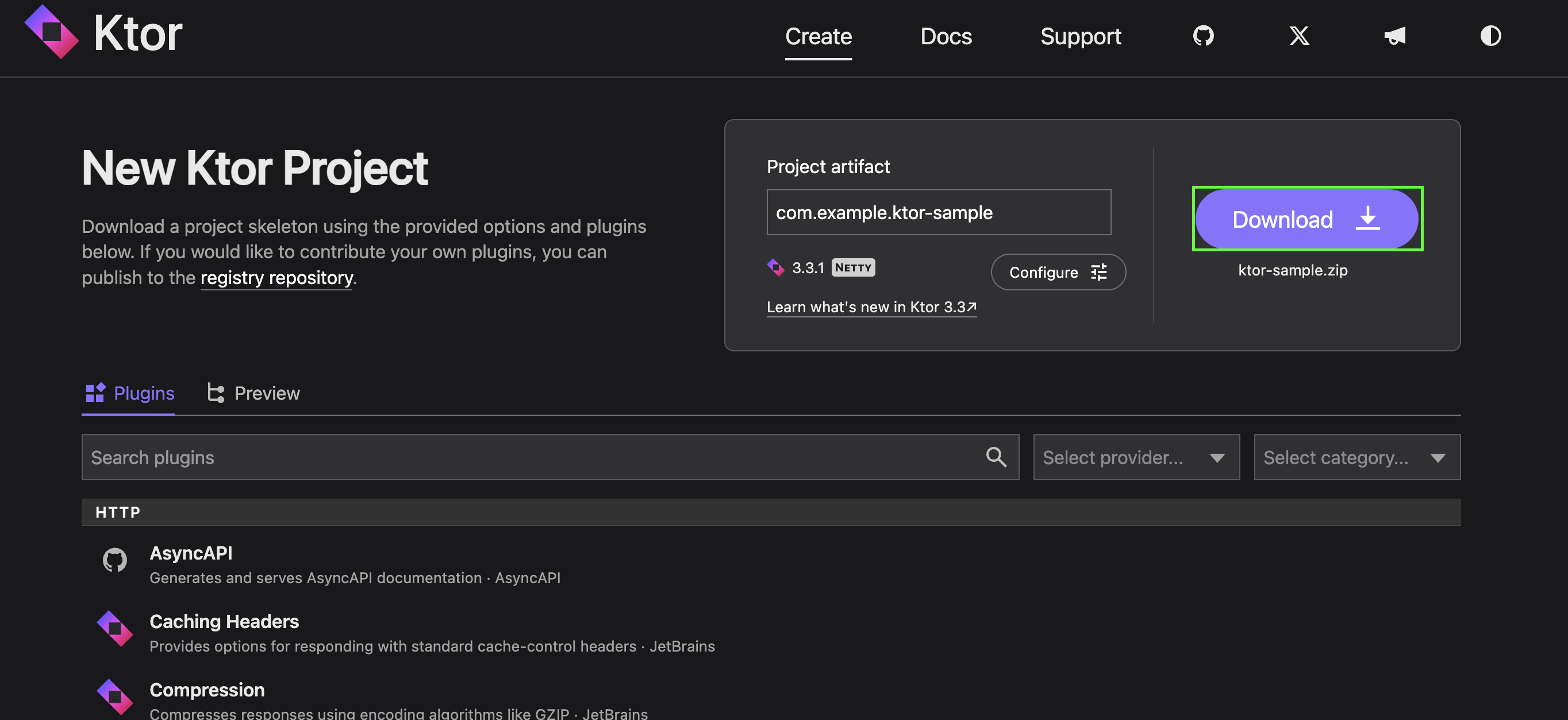Select the AsyncAPI plugin GitHub icon
Viewport: 1568px width, 720px height.
click(114, 560)
